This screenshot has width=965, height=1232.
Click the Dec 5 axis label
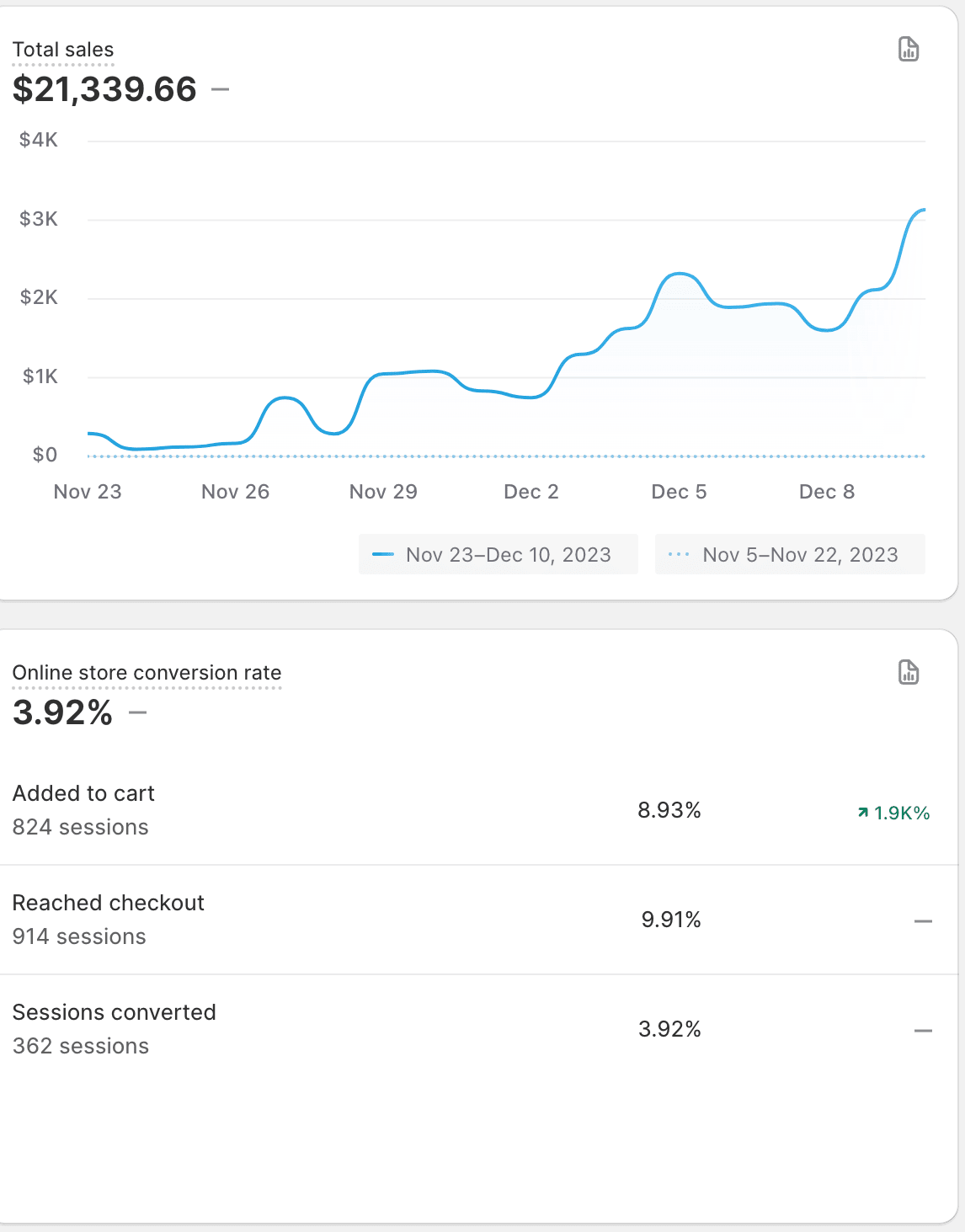tap(679, 492)
